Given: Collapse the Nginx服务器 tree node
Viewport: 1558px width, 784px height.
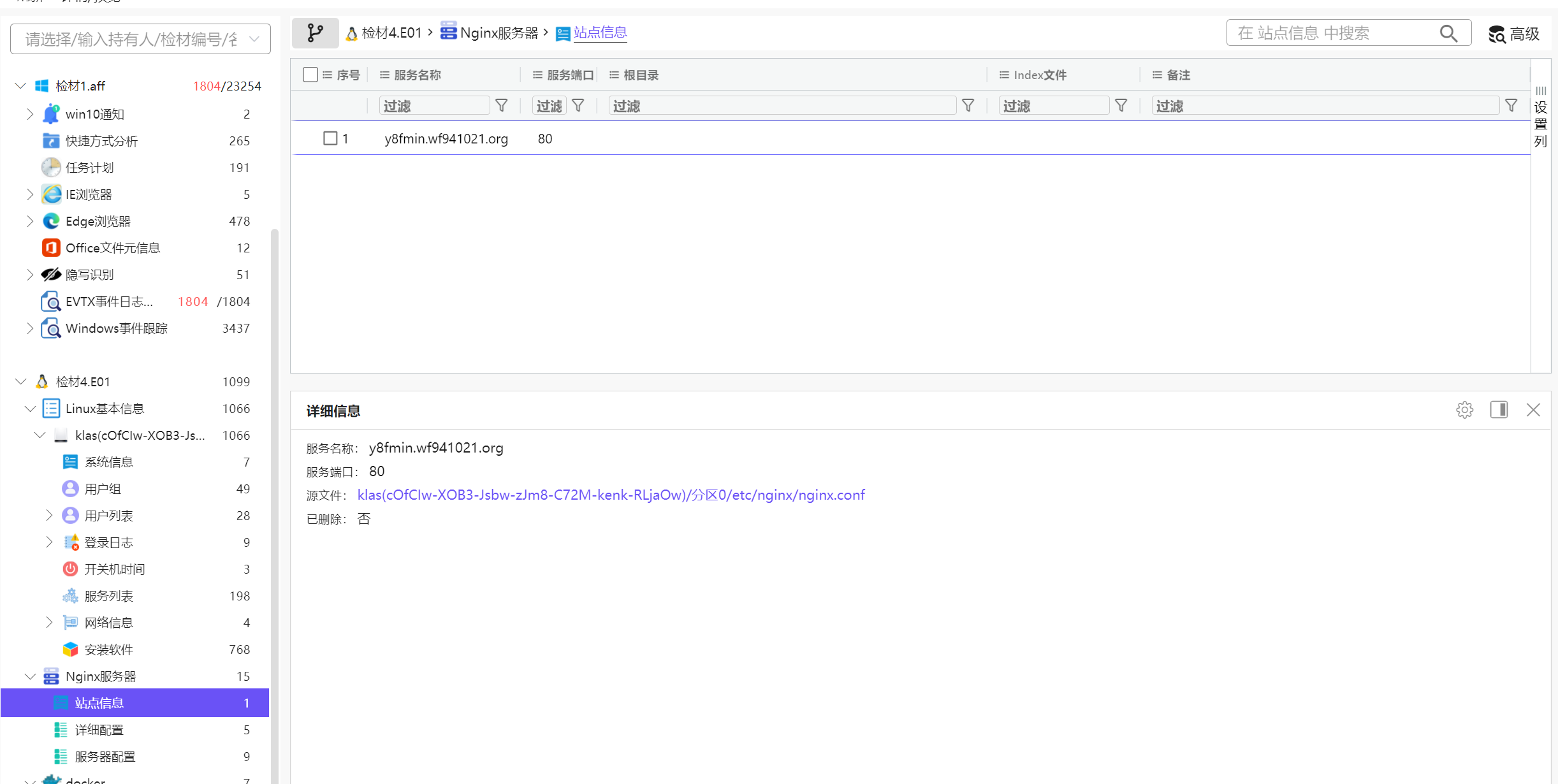Looking at the screenshot, I should click(30, 676).
